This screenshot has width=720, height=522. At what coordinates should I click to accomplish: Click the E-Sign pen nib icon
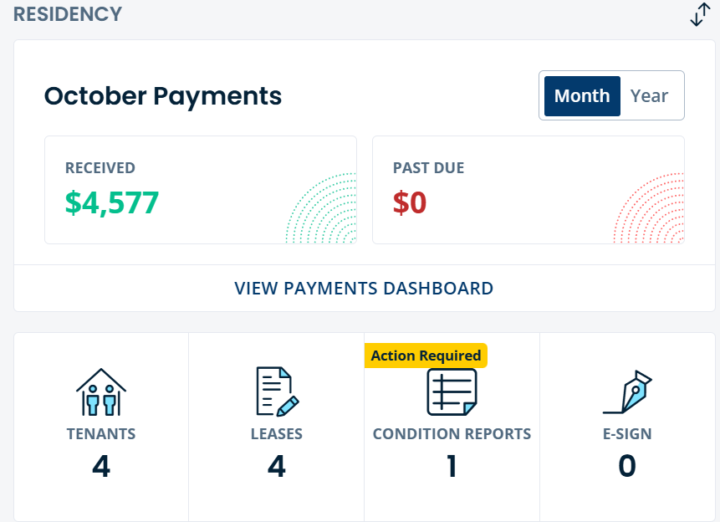click(x=627, y=392)
